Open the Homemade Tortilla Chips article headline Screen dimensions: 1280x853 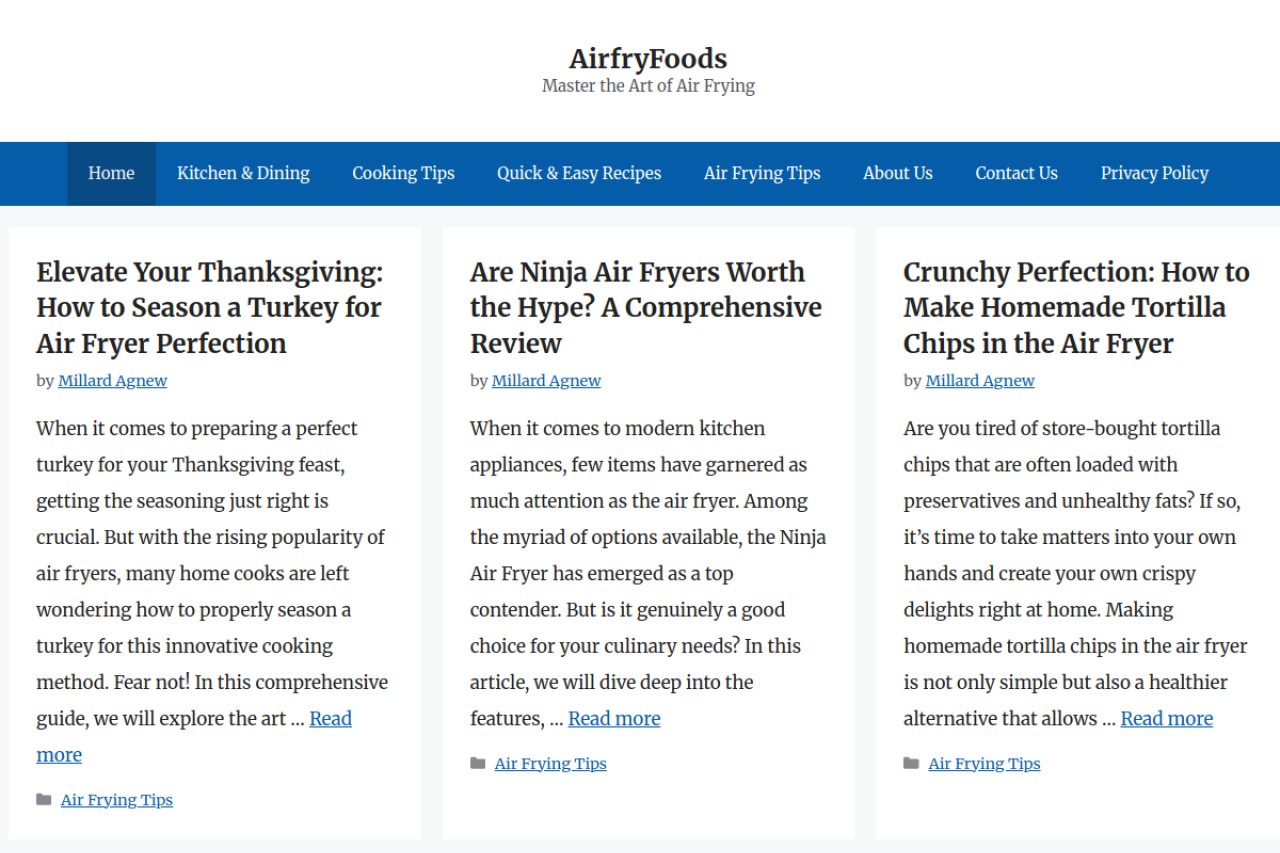point(1076,307)
